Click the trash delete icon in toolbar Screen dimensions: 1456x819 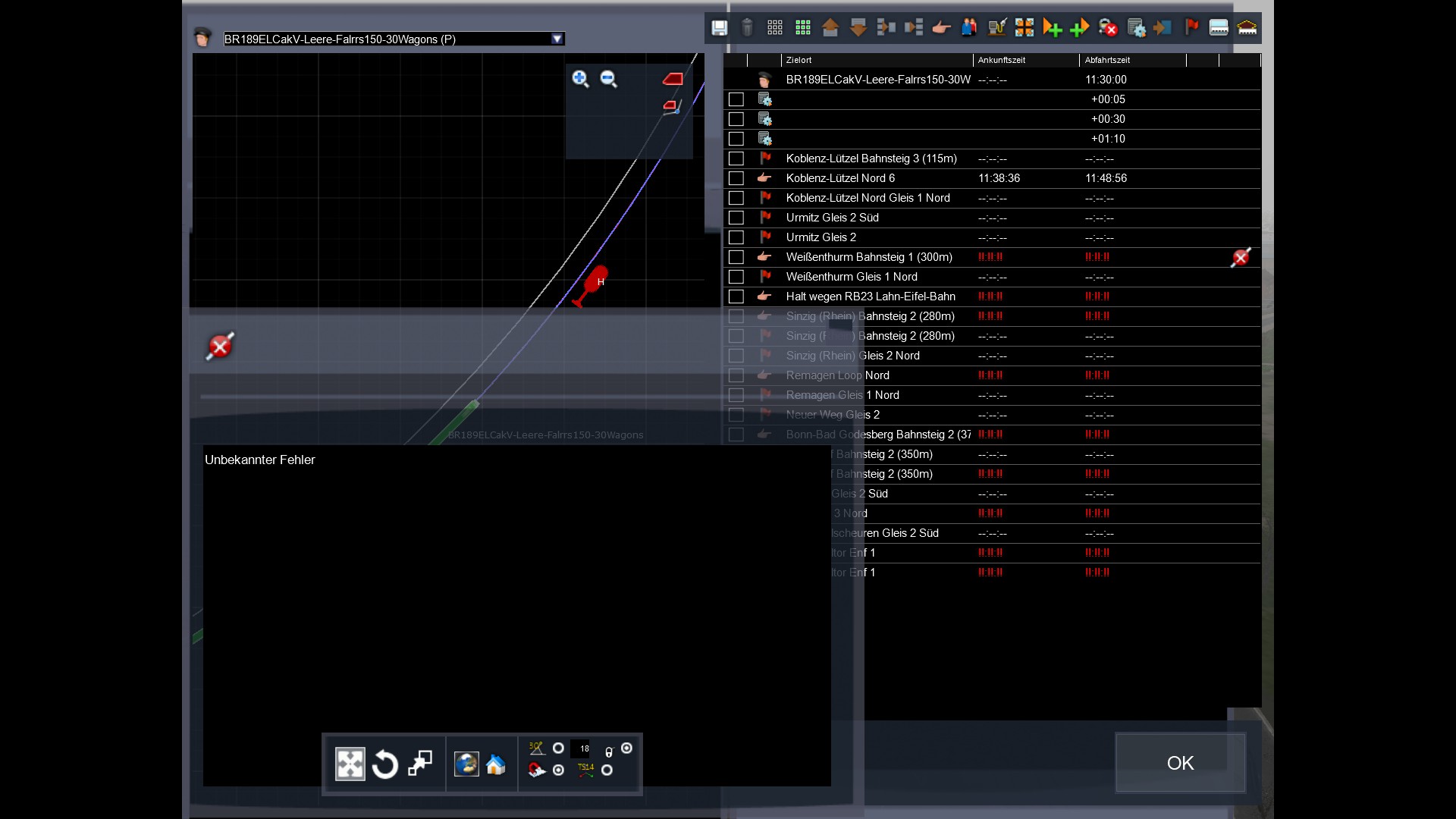coord(747,28)
